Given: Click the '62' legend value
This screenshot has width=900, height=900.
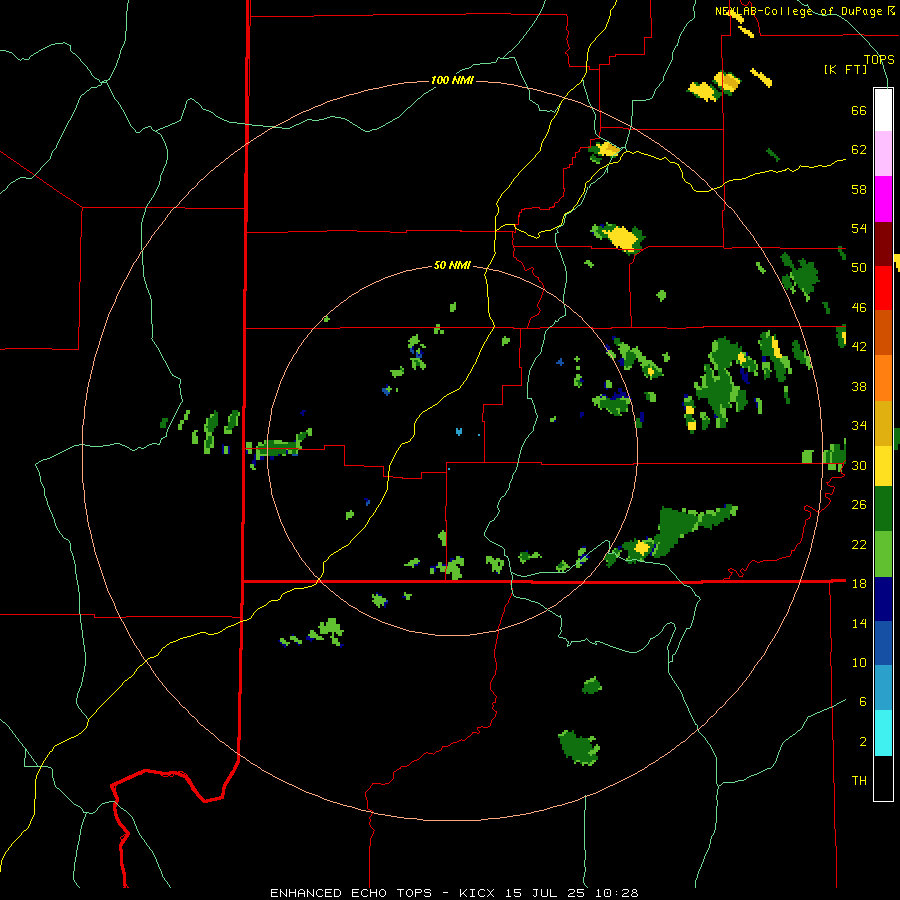Looking at the screenshot, I should point(859,150).
